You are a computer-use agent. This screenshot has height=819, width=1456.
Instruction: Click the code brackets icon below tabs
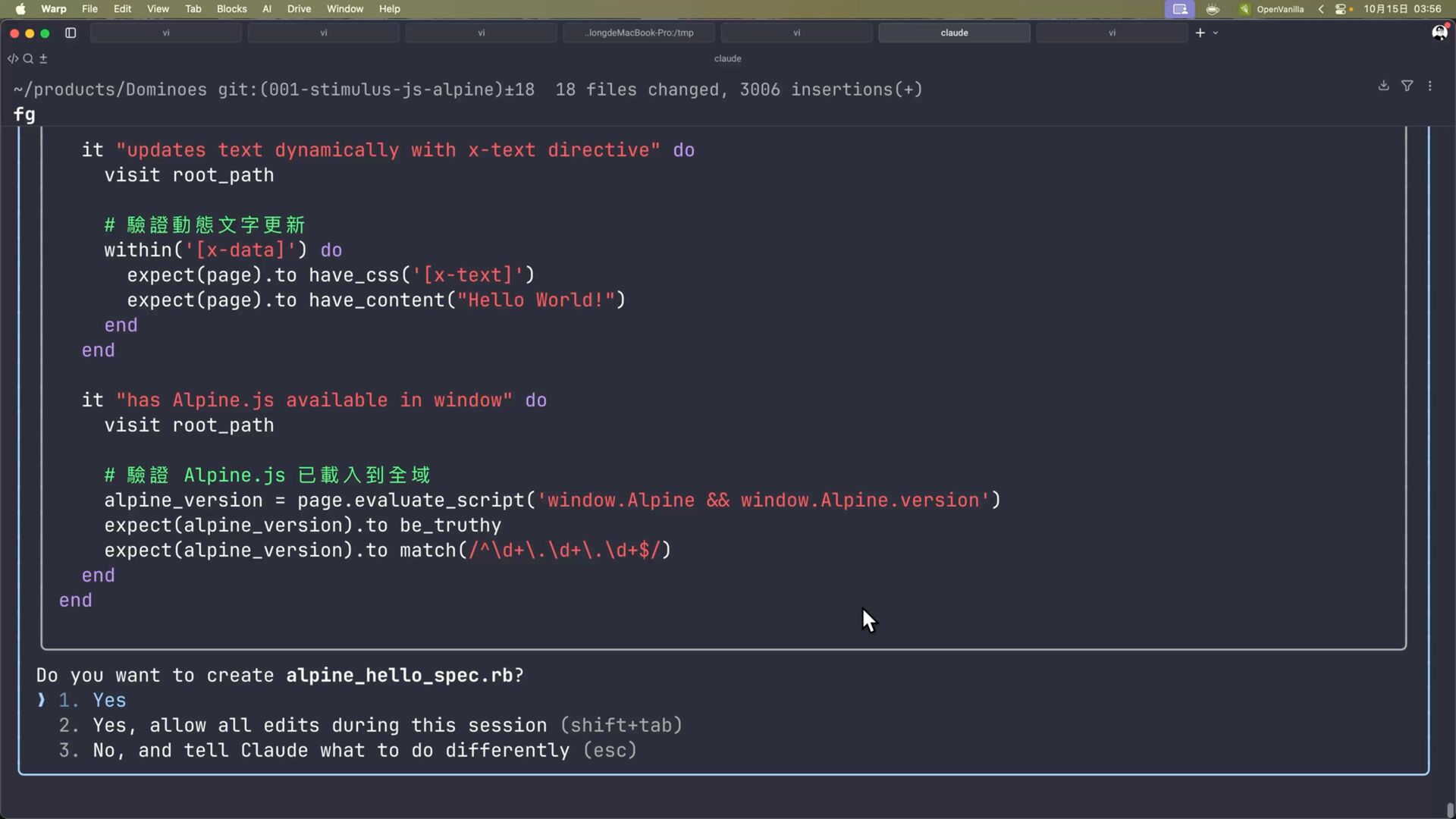pos(13,58)
